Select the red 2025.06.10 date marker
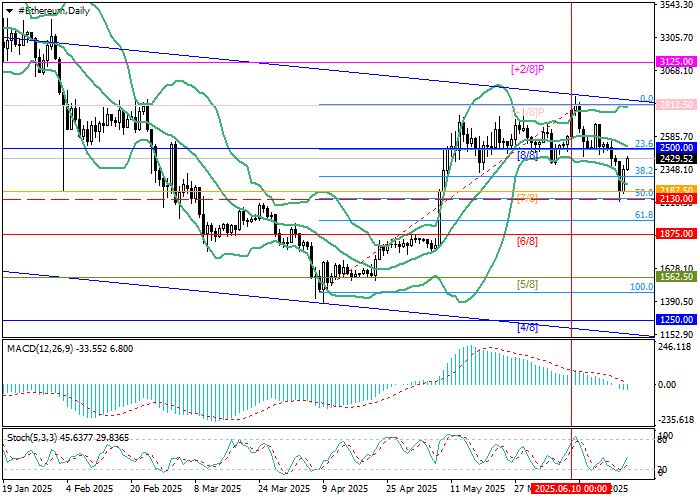Viewport: 700px width, 500px height. [x=570, y=489]
